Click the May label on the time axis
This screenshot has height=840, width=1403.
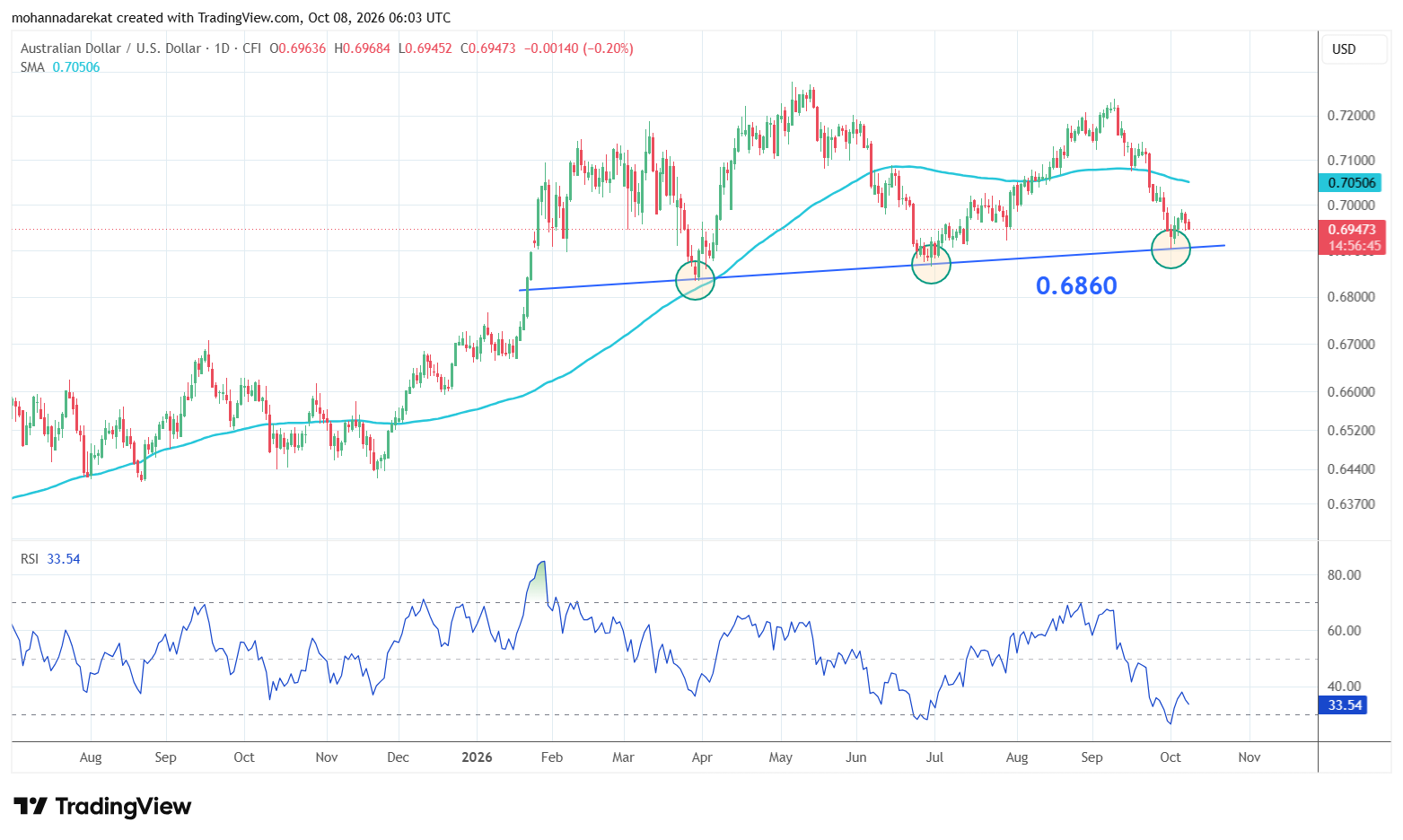(x=781, y=757)
